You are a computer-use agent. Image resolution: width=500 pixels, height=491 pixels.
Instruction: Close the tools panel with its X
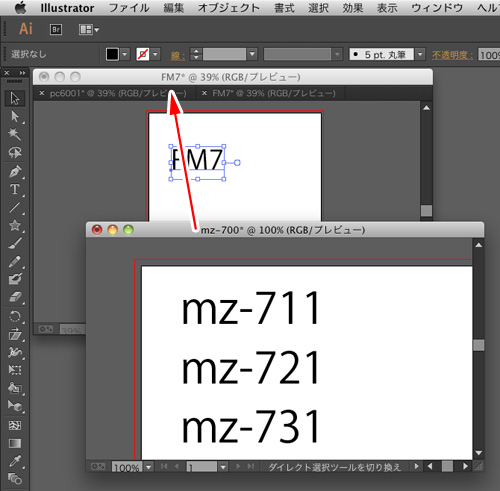(7, 73)
